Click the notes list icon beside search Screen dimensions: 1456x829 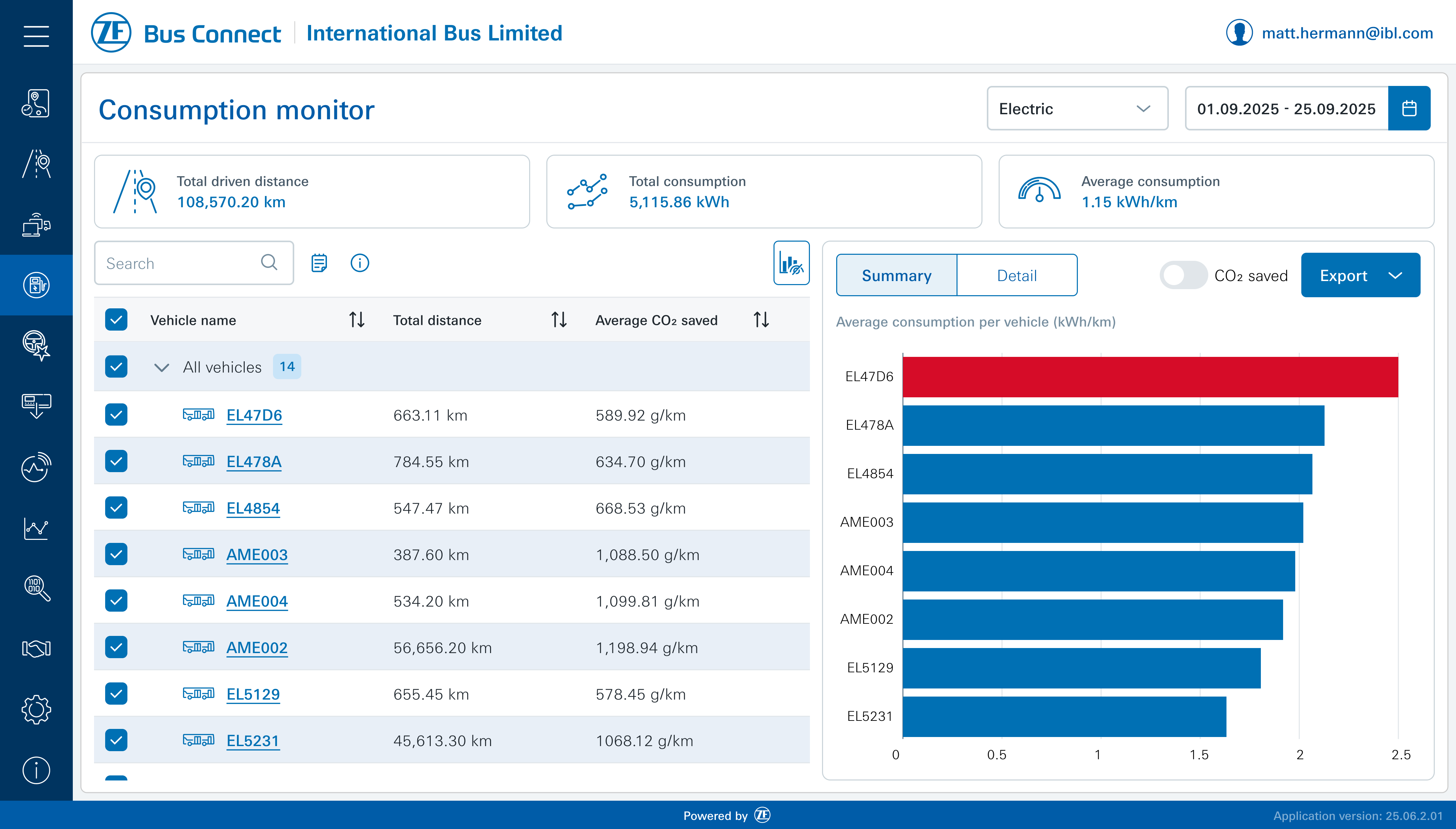coord(319,263)
